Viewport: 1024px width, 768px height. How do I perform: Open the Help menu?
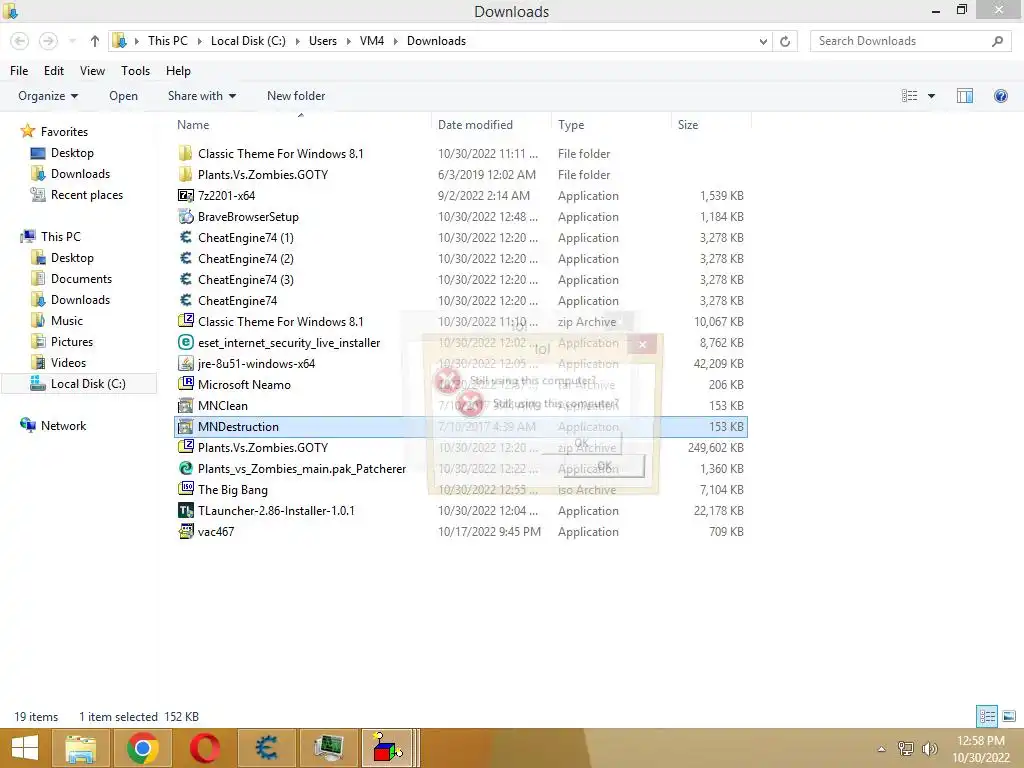tap(178, 71)
